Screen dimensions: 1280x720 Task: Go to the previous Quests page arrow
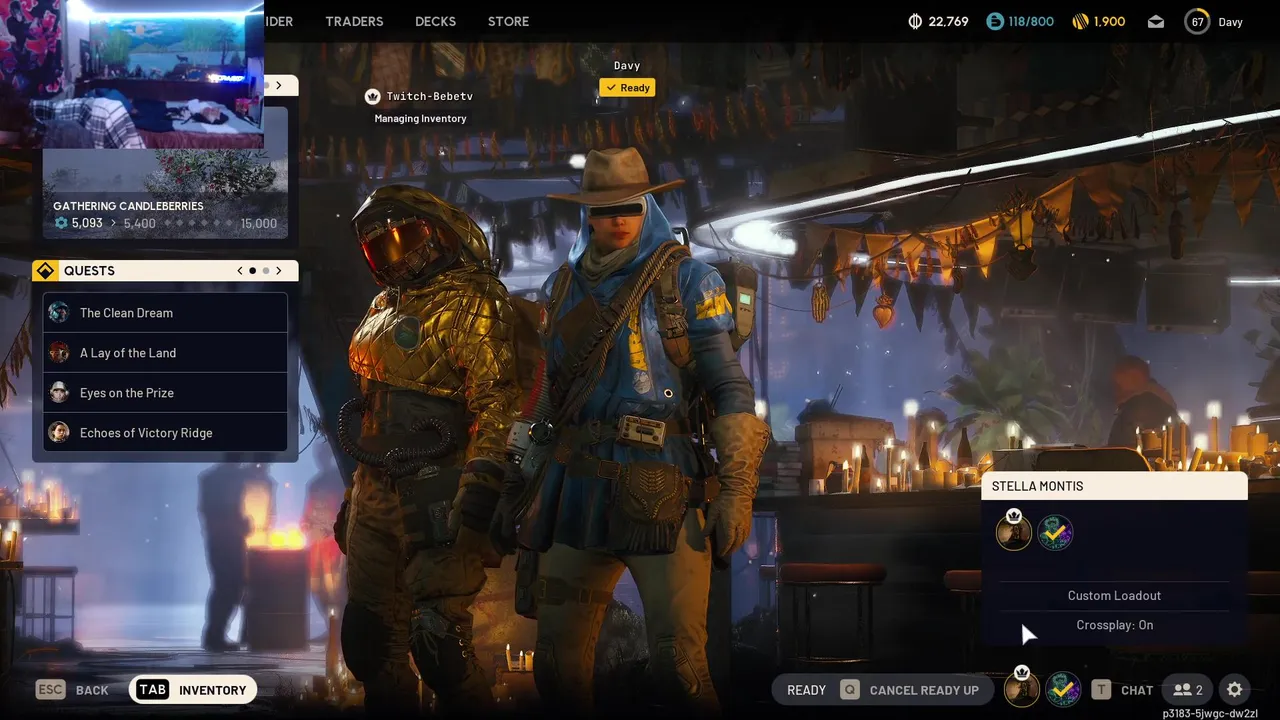(x=239, y=271)
